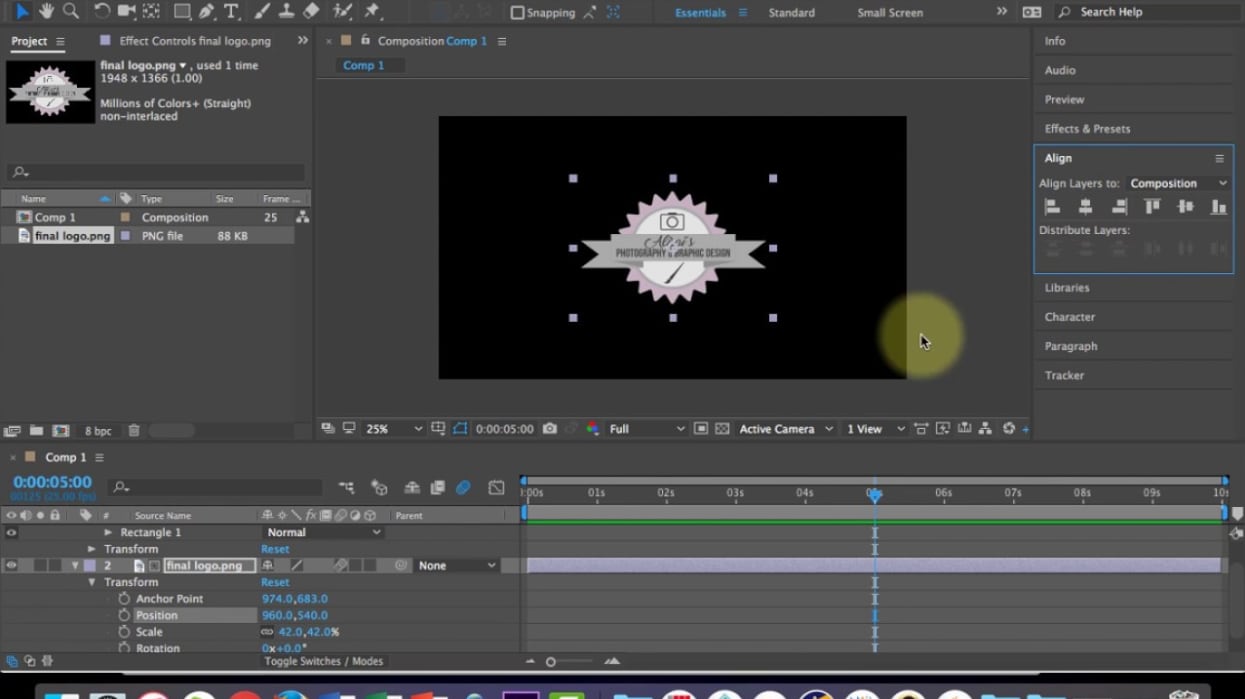Open the 1 View layout dropdown
This screenshot has width=1245, height=699.
click(875, 429)
